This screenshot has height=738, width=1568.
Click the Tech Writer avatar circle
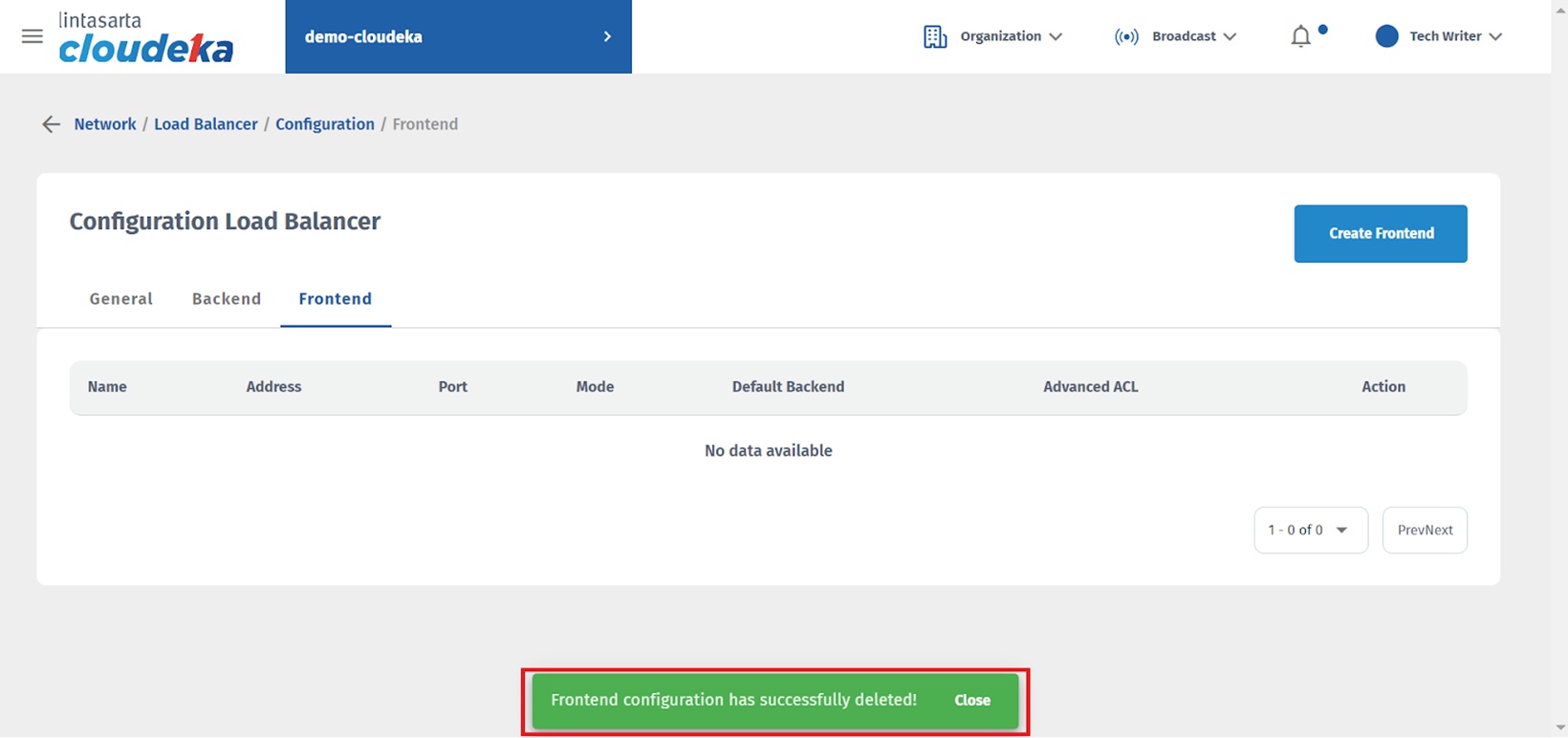tap(1386, 36)
